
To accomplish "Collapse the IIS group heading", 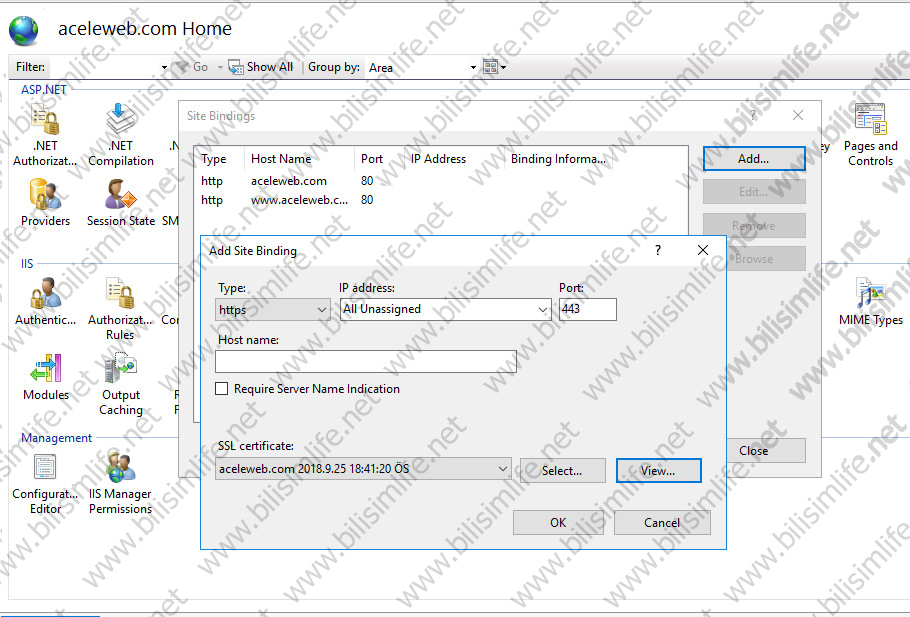I will point(27,264).
